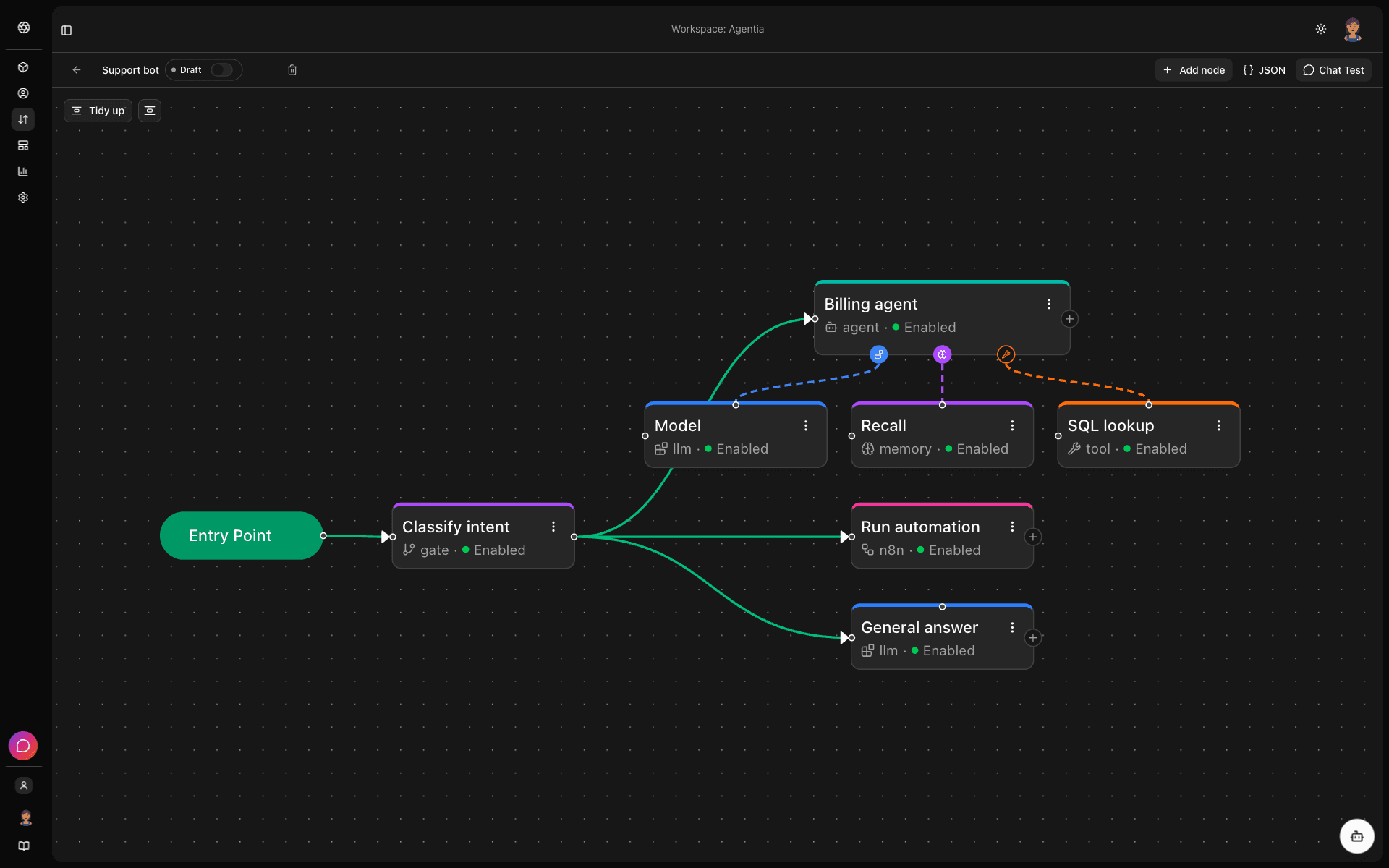Select the Billing agent node title
1389x868 pixels.
coord(870,305)
